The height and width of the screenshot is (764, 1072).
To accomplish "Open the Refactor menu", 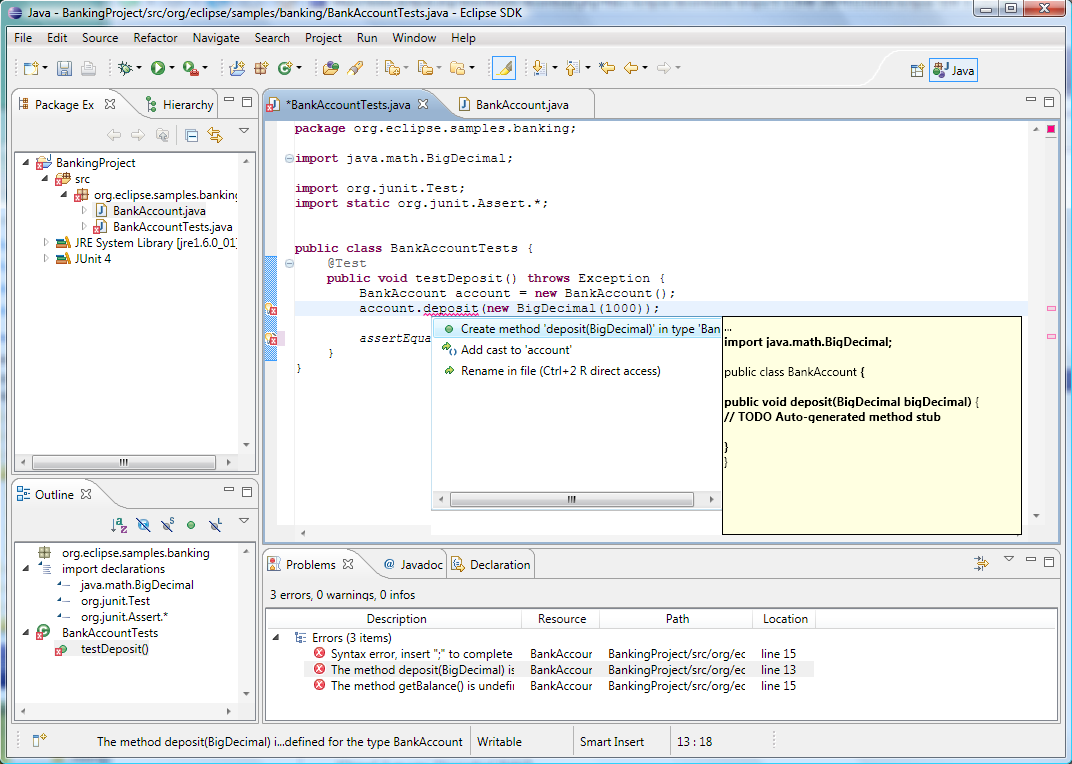I will (155, 38).
